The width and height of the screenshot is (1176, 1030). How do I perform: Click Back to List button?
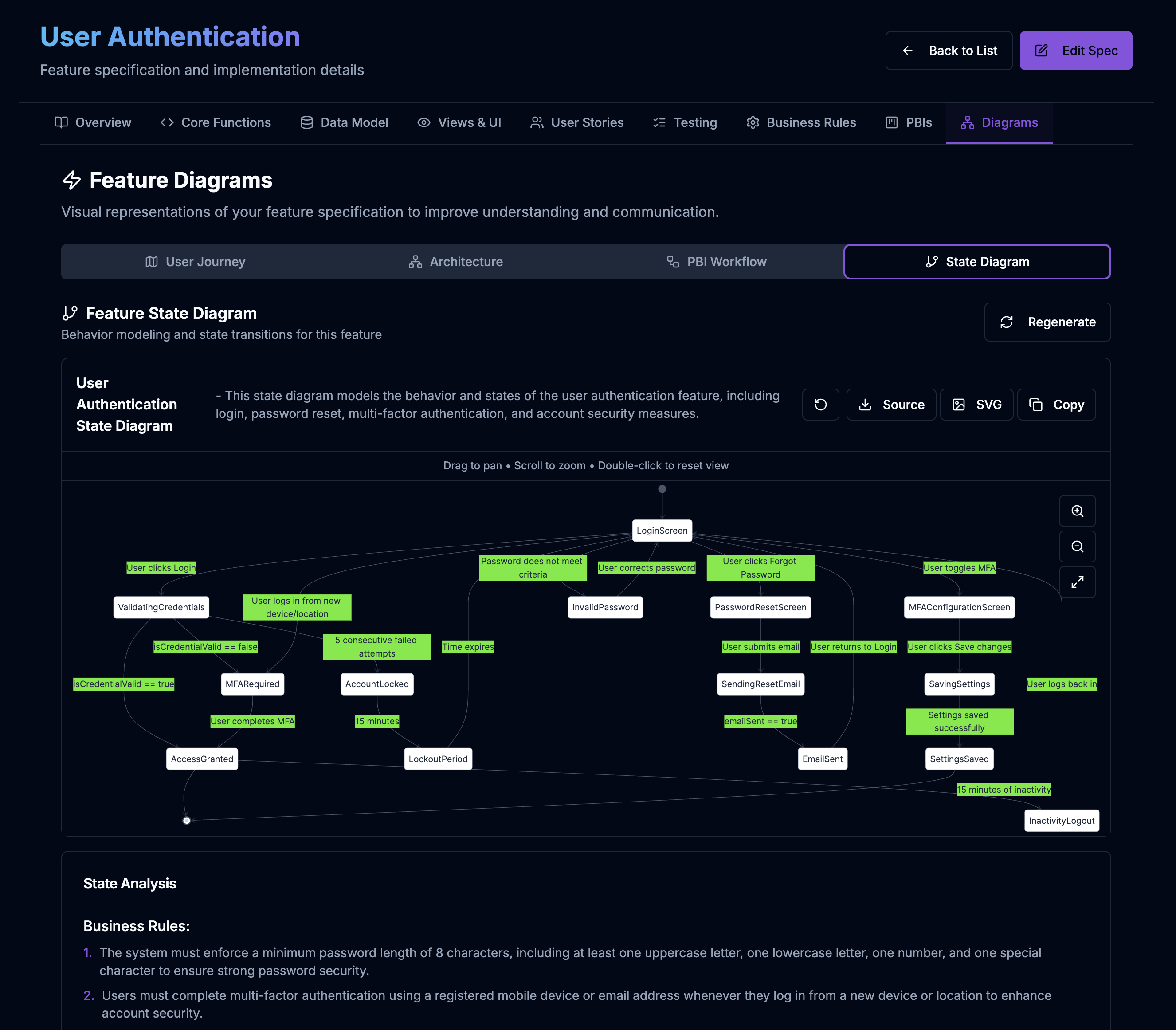tap(949, 51)
